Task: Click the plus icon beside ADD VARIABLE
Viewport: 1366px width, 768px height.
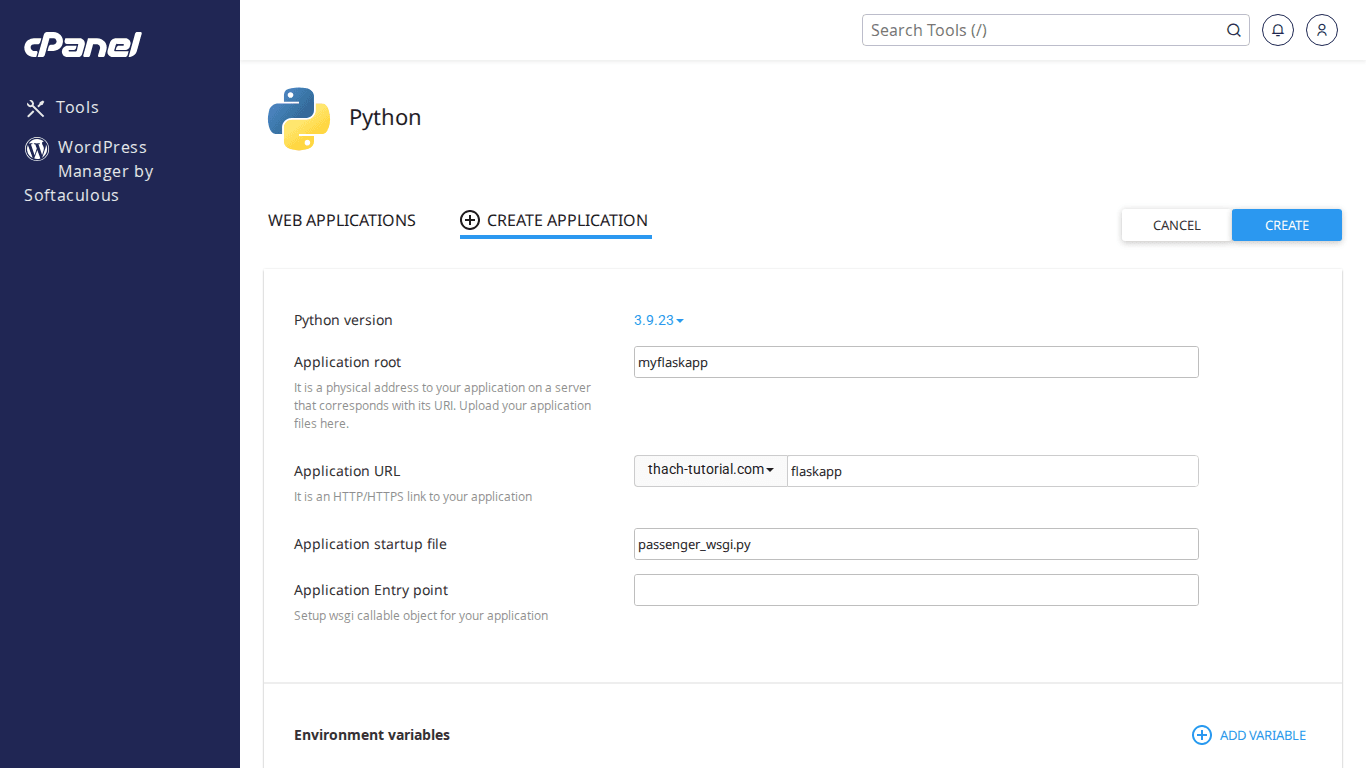Action: tap(1201, 735)
